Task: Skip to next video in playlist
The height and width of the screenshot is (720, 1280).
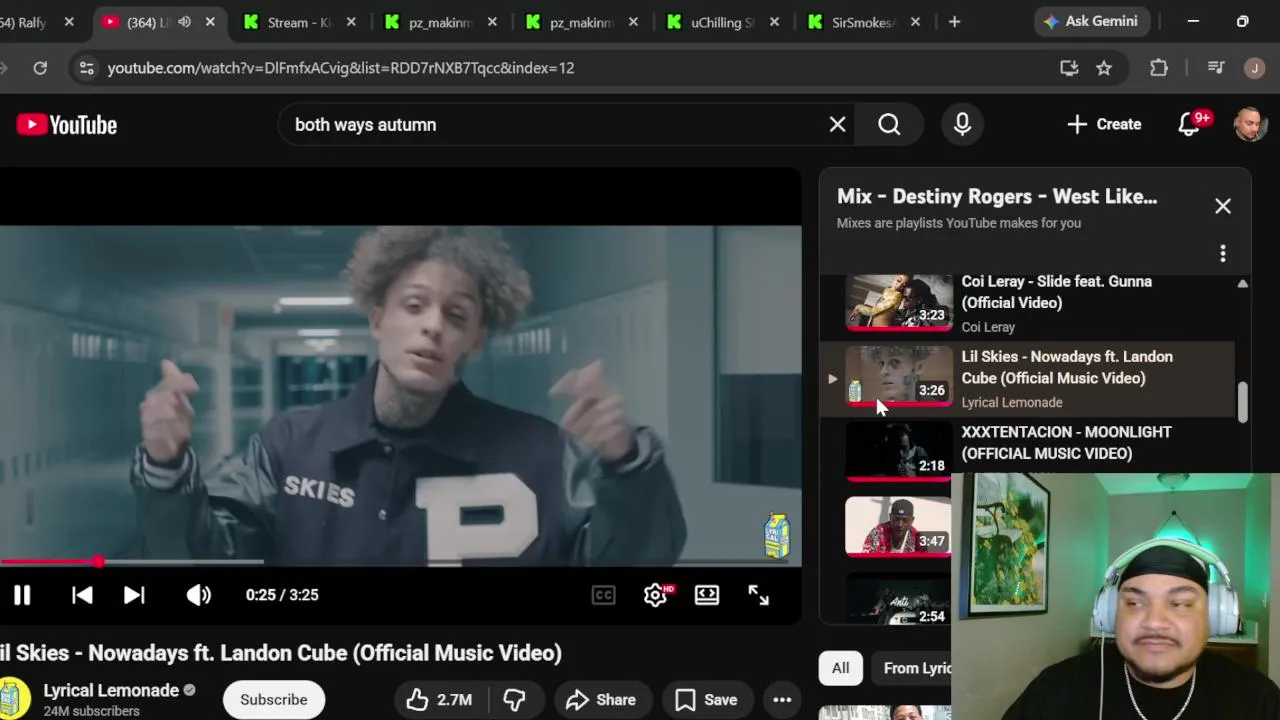Action: [x=134, y=595]
